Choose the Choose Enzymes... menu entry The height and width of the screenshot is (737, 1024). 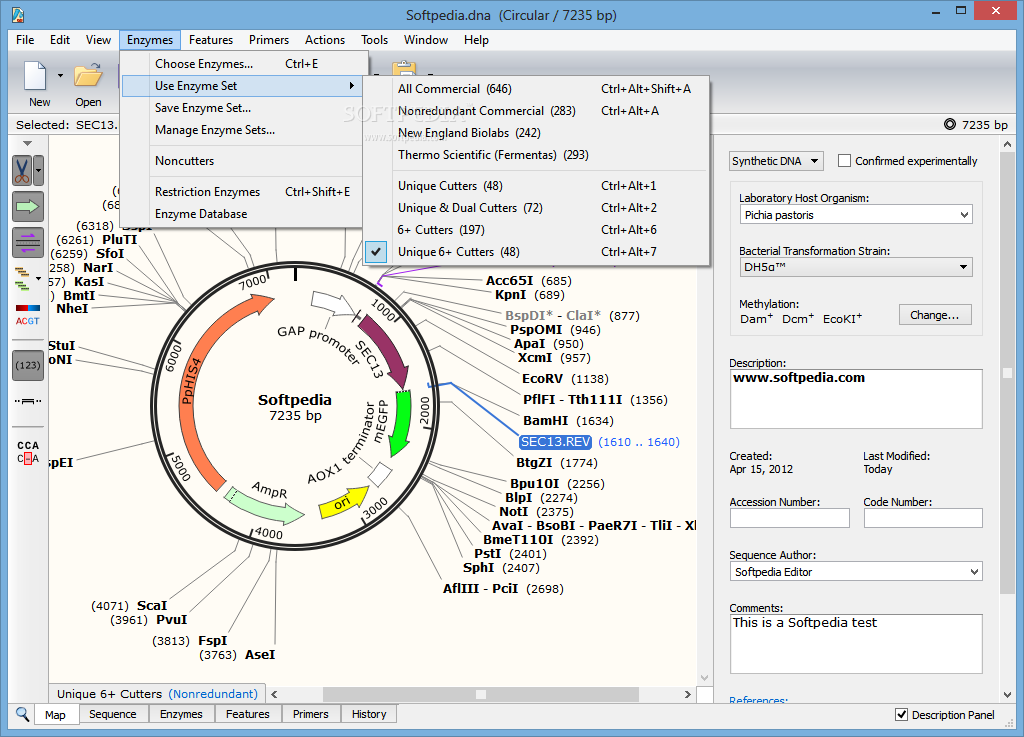242,64
